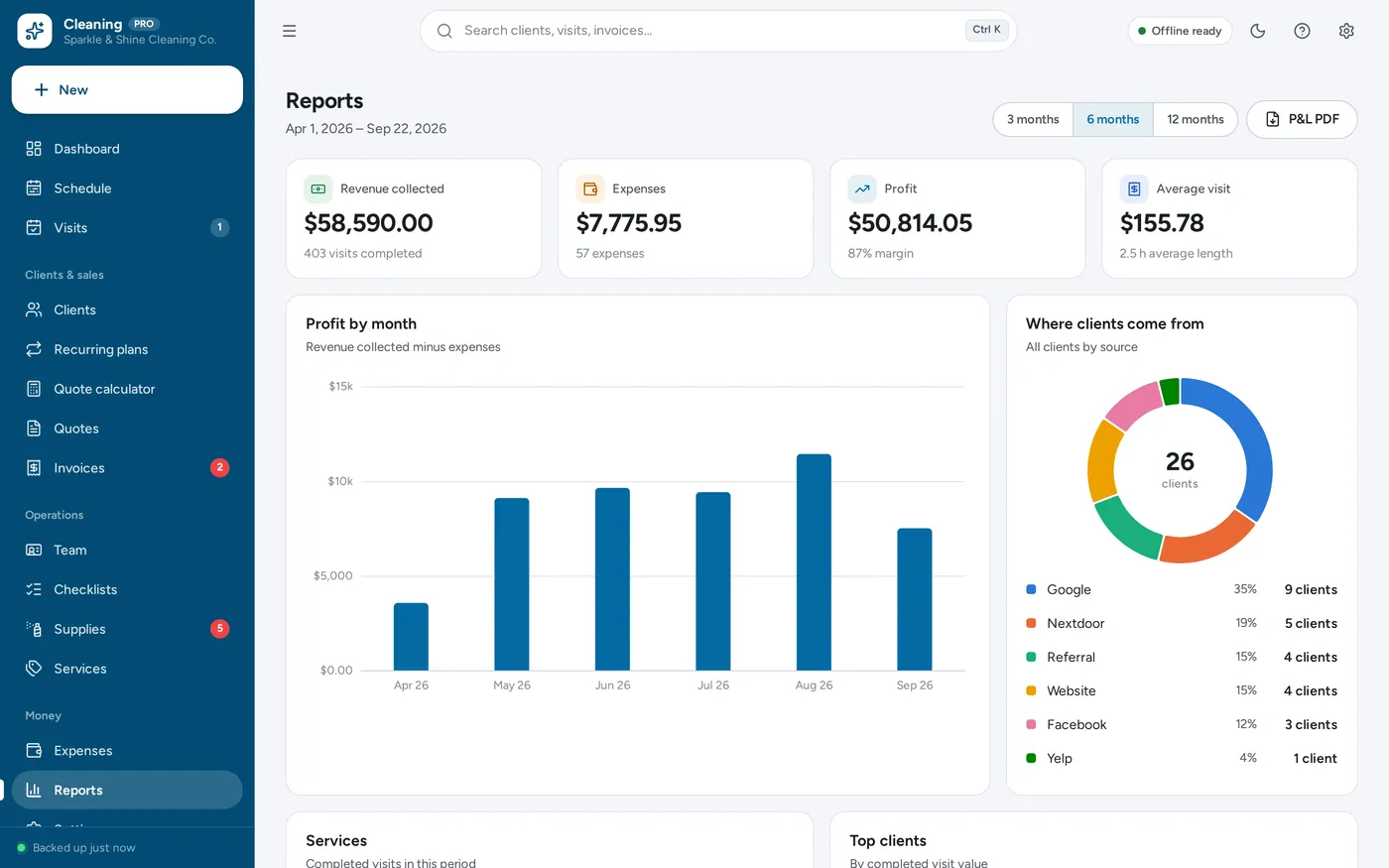Click the Reports item in sidebar
Viewport: 1389px width, 868px height.
pos(127,791)
